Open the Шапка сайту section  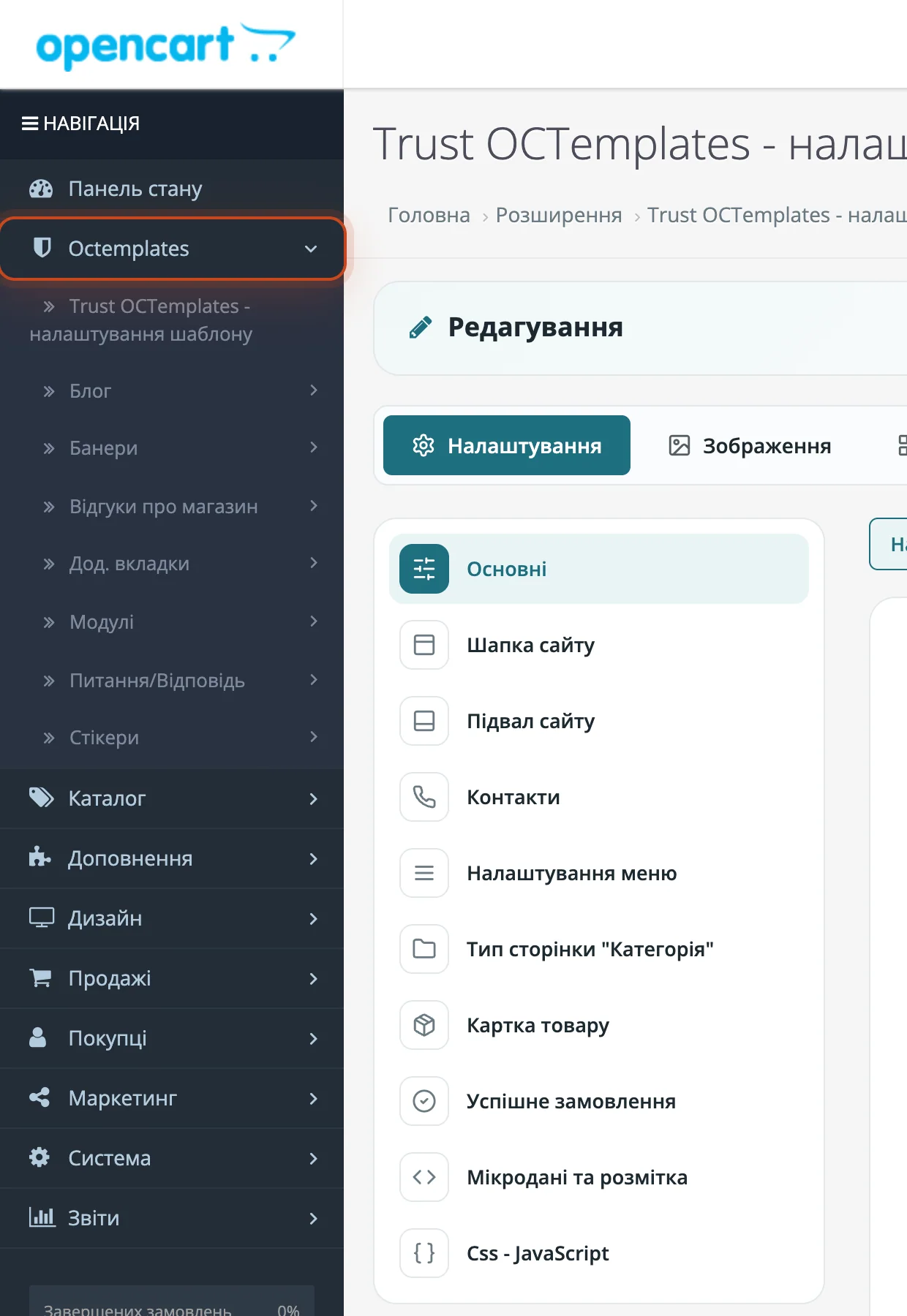tap(599, 645)
